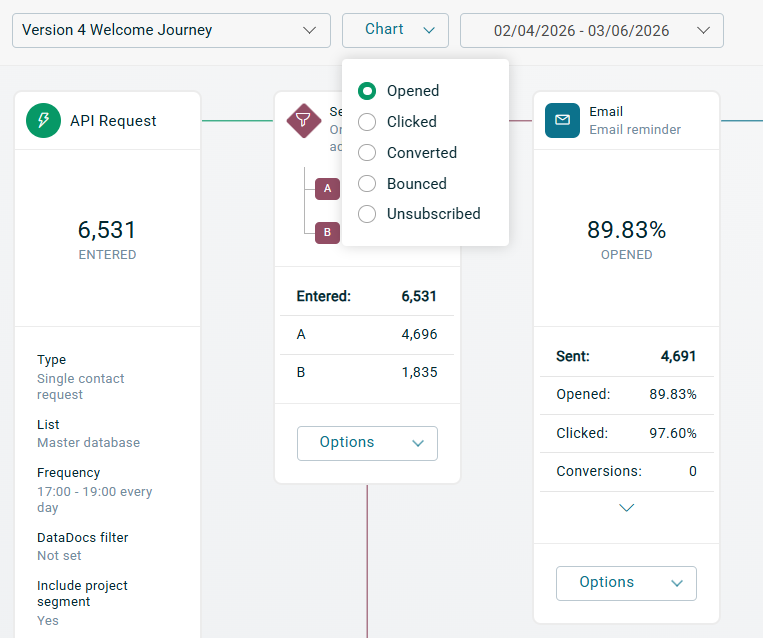Screen dimensions: 763x638
Task: Open Options on the segment card
Action: 367,443
